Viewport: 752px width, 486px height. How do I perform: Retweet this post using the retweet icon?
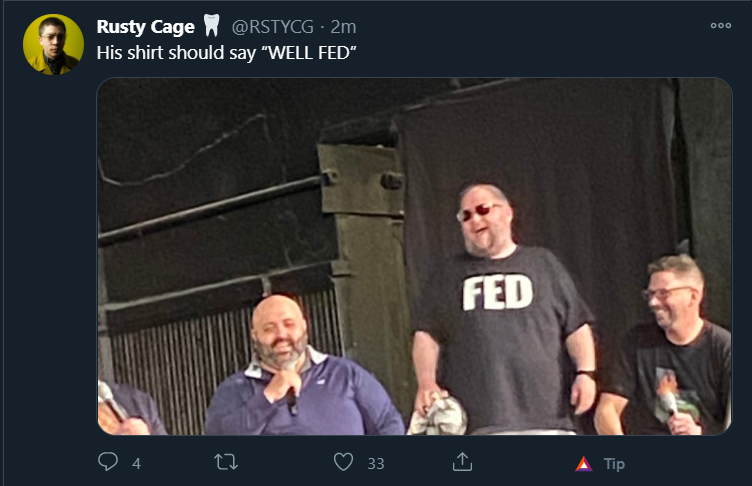(226, 462)
